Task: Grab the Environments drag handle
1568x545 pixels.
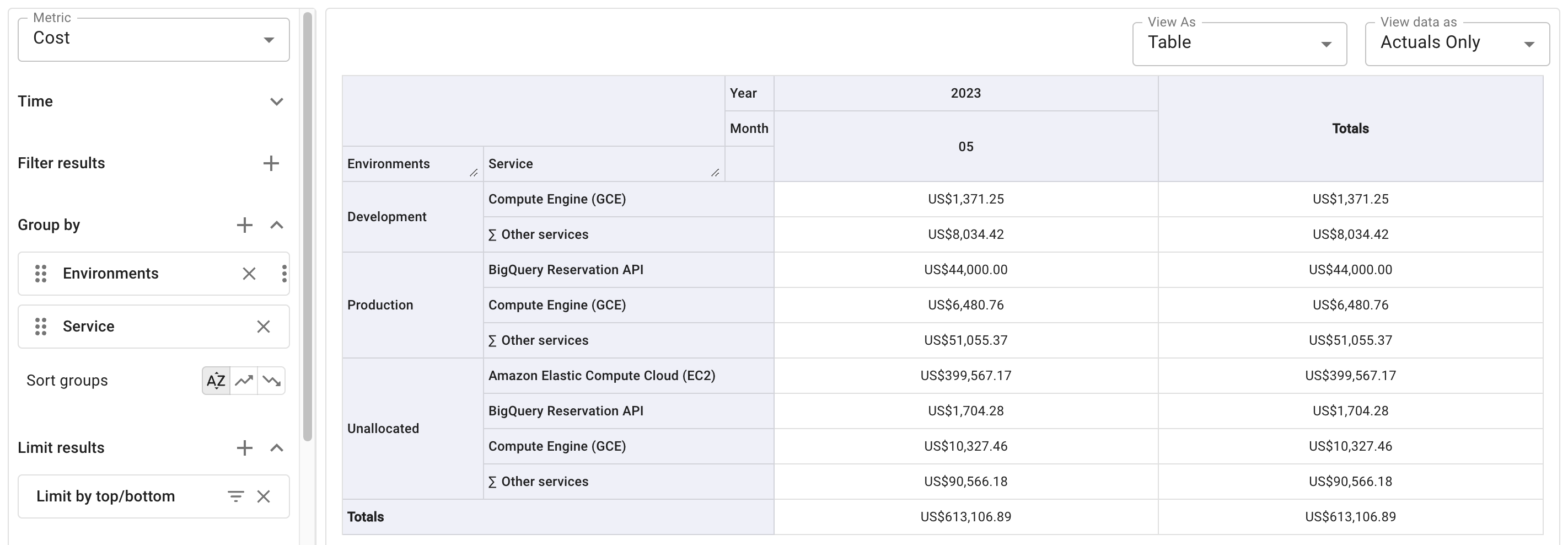Action: tap(41, 274)
